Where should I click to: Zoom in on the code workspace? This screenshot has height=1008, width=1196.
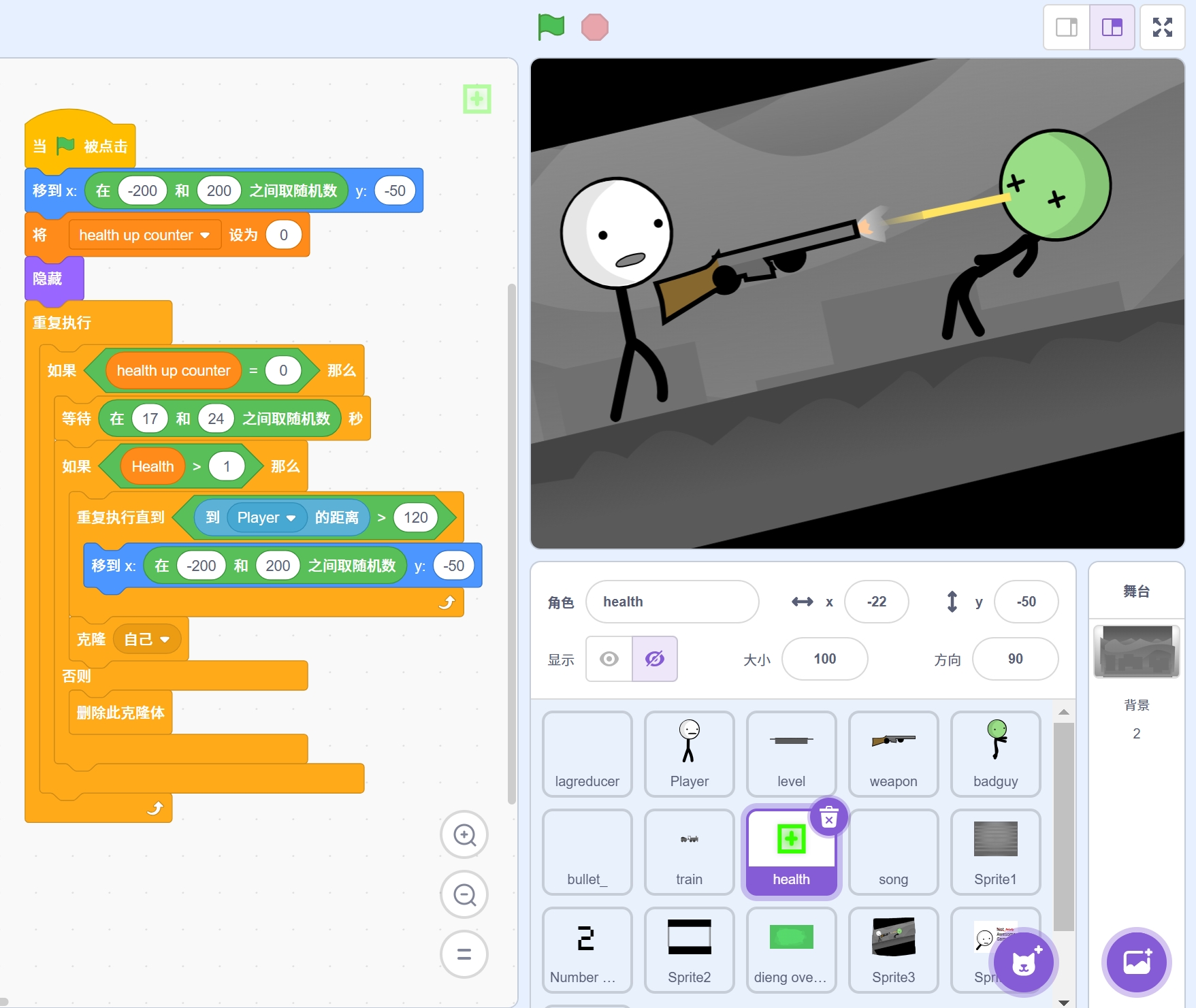point(464,834)
